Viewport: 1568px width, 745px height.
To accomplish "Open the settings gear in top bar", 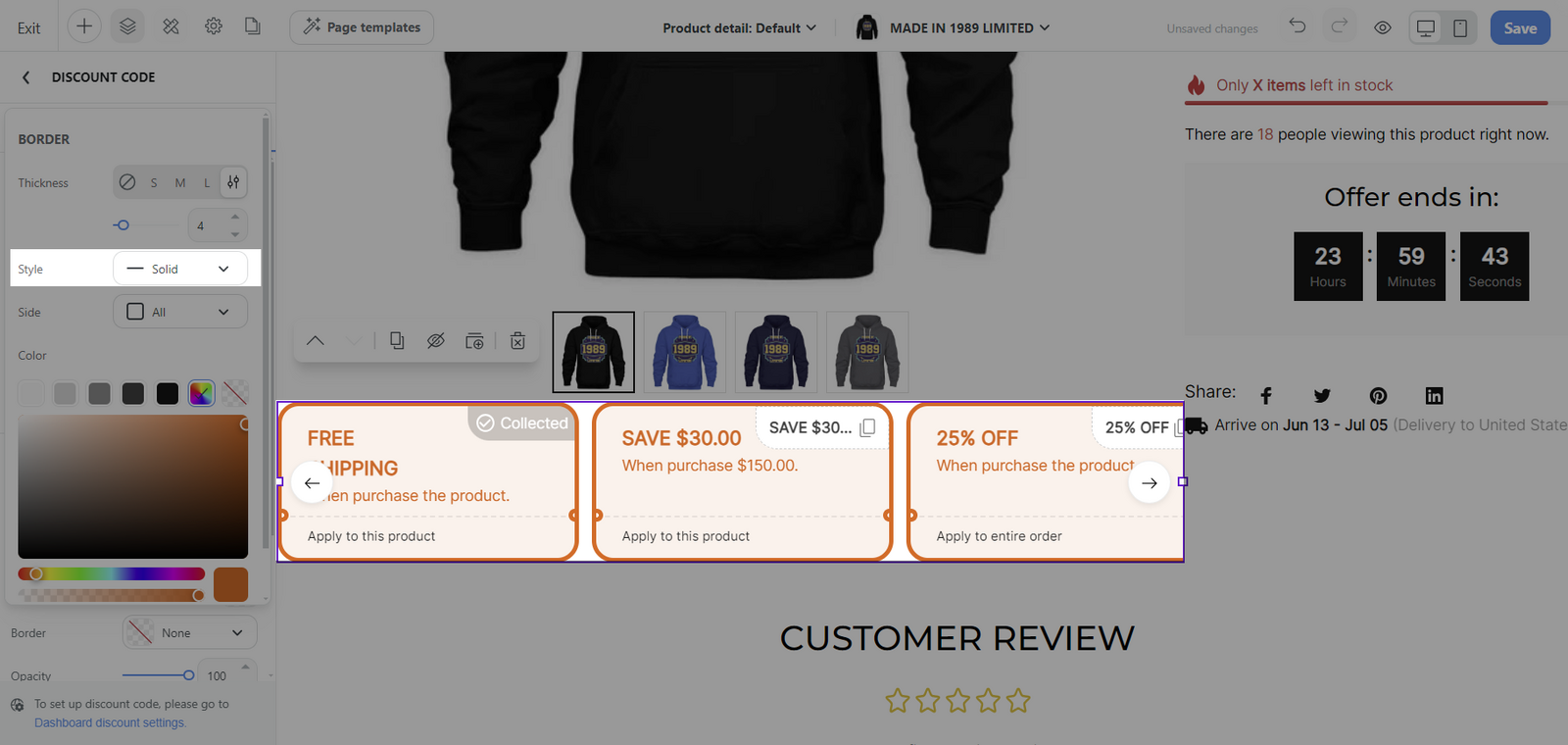I will (214, 26).
